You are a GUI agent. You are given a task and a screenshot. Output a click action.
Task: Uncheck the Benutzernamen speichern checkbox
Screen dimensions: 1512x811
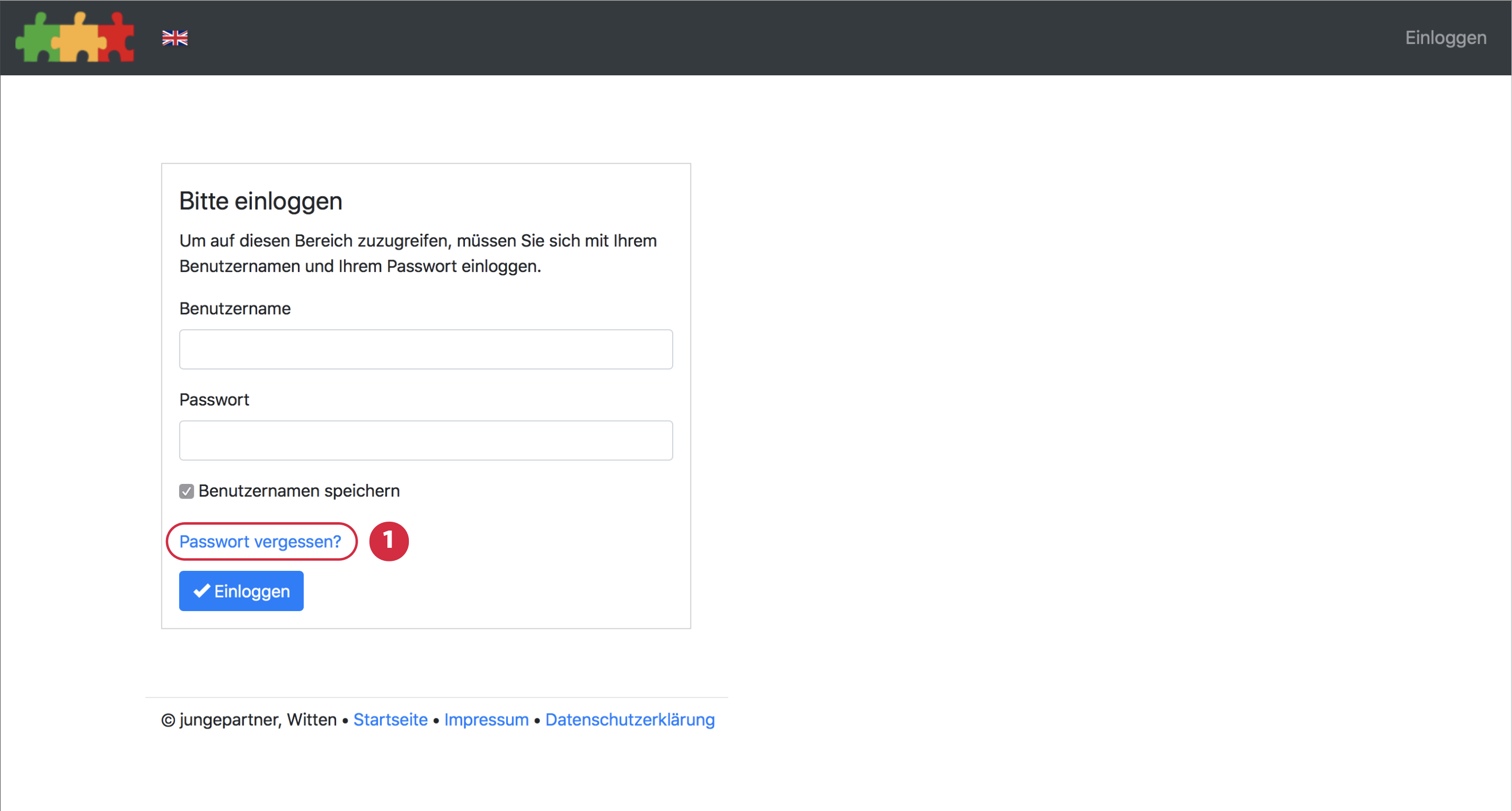(x=186, y=491)
